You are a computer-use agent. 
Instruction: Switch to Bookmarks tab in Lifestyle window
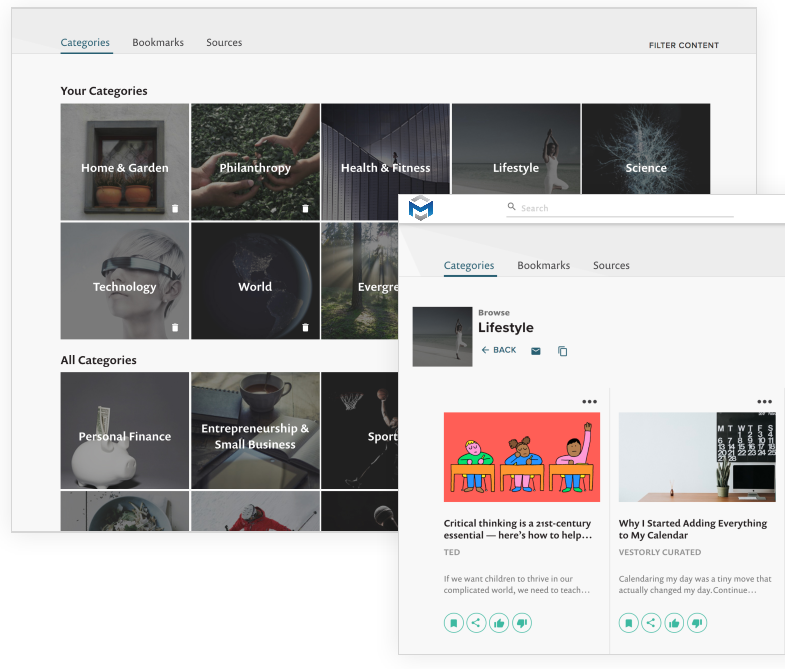[x=543, y=265]
